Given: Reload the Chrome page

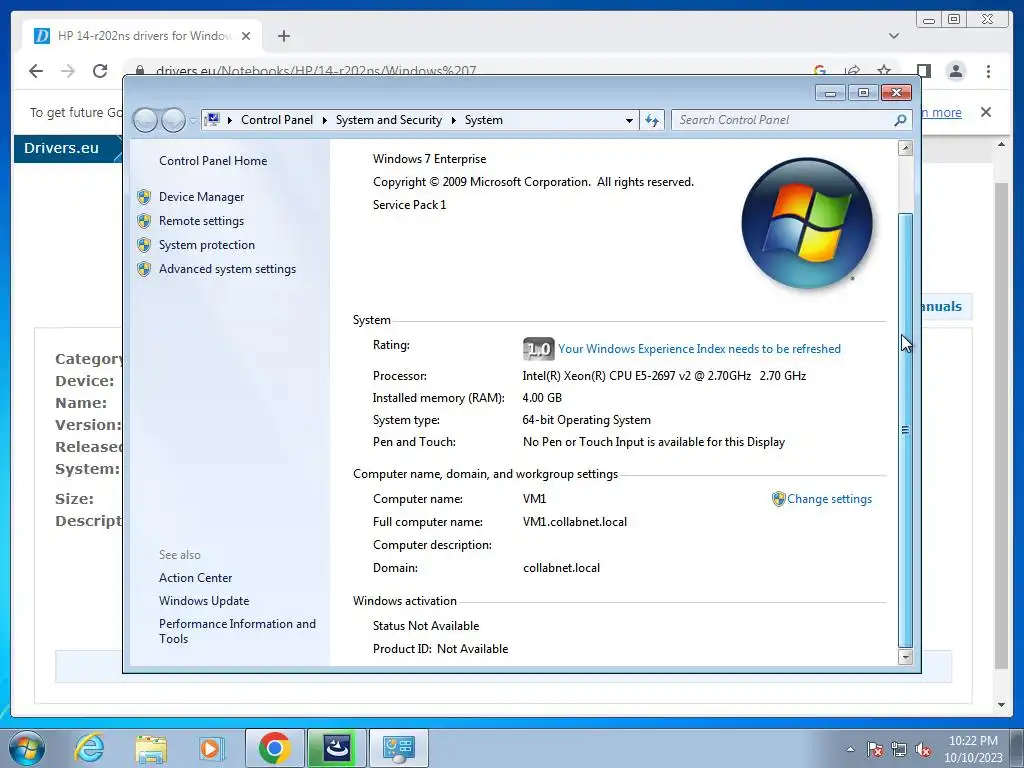Looking at the screenshot, I should 100,71.
